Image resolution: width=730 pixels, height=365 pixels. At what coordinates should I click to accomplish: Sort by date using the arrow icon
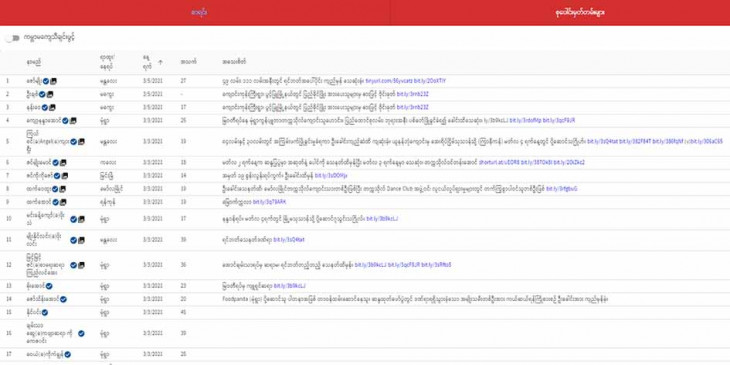click(161, 61)
